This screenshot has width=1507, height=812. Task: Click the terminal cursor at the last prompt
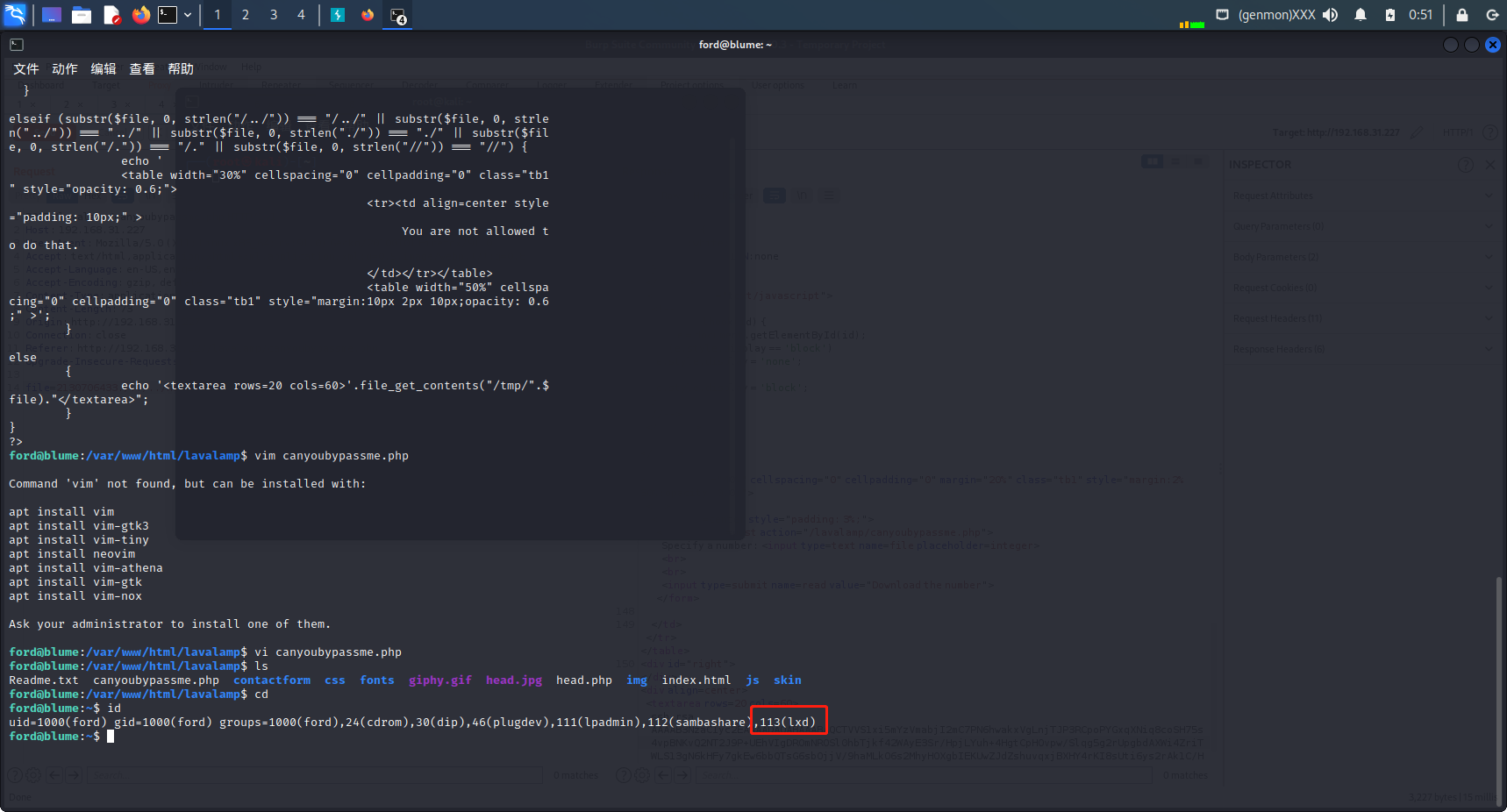click(111, 737)
